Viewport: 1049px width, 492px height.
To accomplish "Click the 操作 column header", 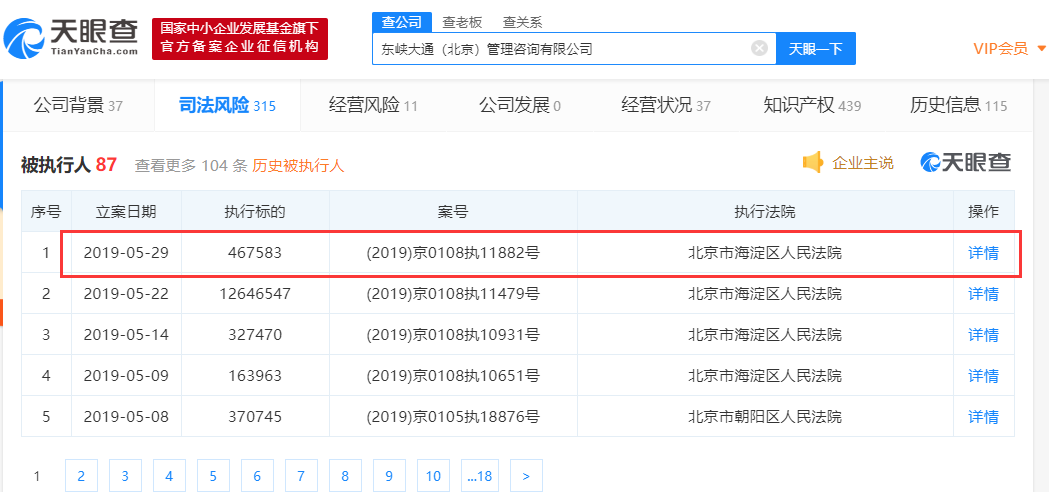I will [983, 212].
